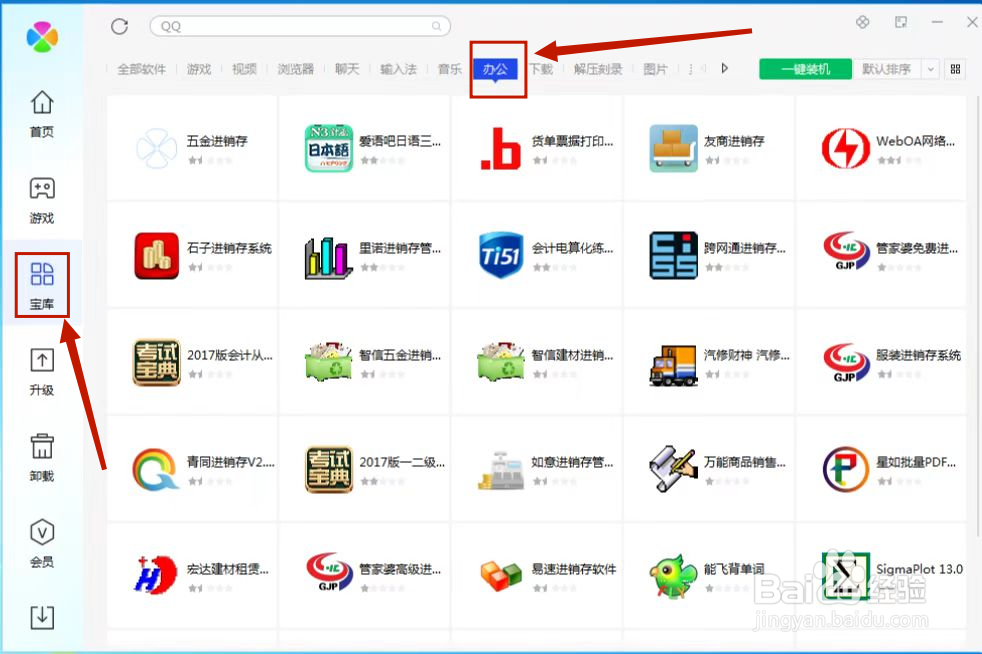Open 跨网通进销存 app icon
This screenshot has width=982, height=654.
[673, 256]
